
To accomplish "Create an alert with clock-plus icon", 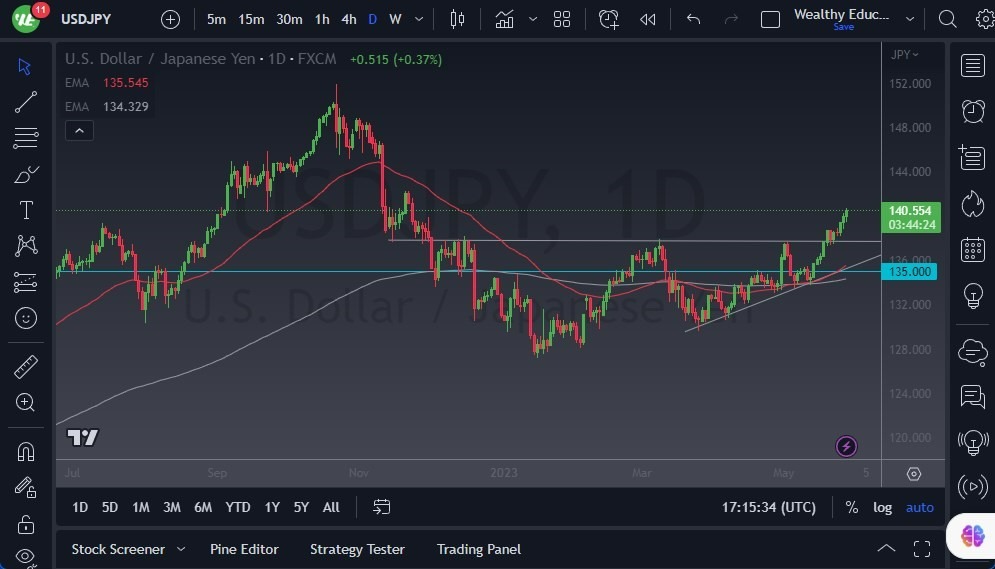I will 609,20.
